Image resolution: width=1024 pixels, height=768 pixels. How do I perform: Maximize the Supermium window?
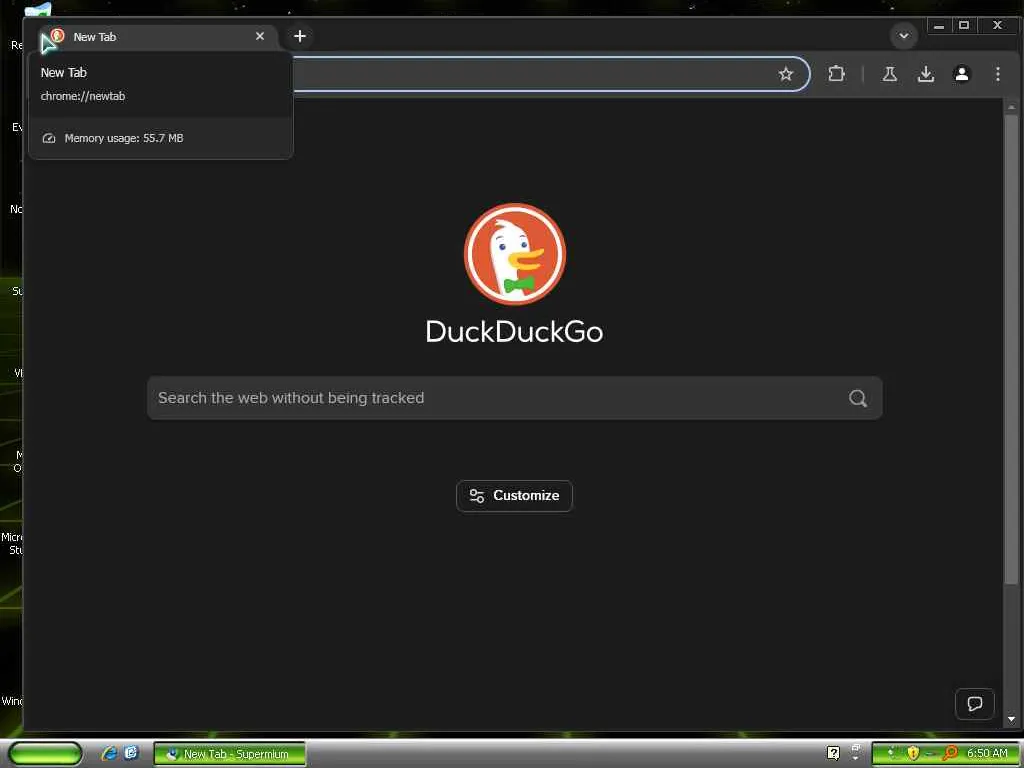(964, 25)
